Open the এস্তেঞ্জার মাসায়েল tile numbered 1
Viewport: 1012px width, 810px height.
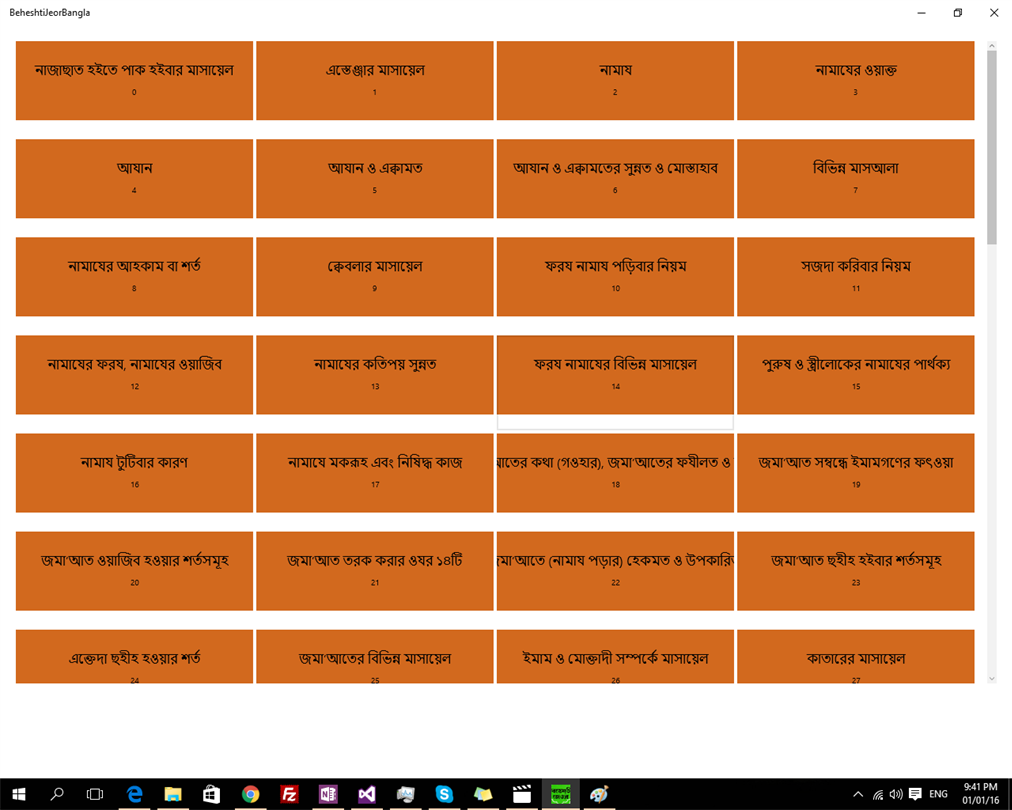375,81
